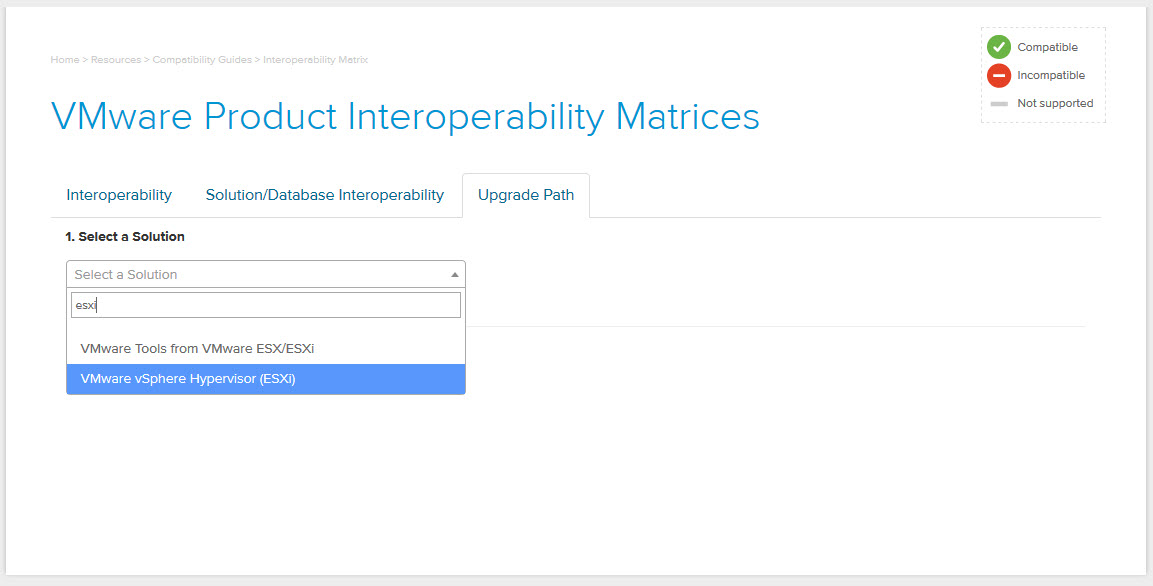Open Compatibility Guides breadcrumb link
Image resolution: width=1153 pixels, height=586 pixels.
click(x=202, y=60)
